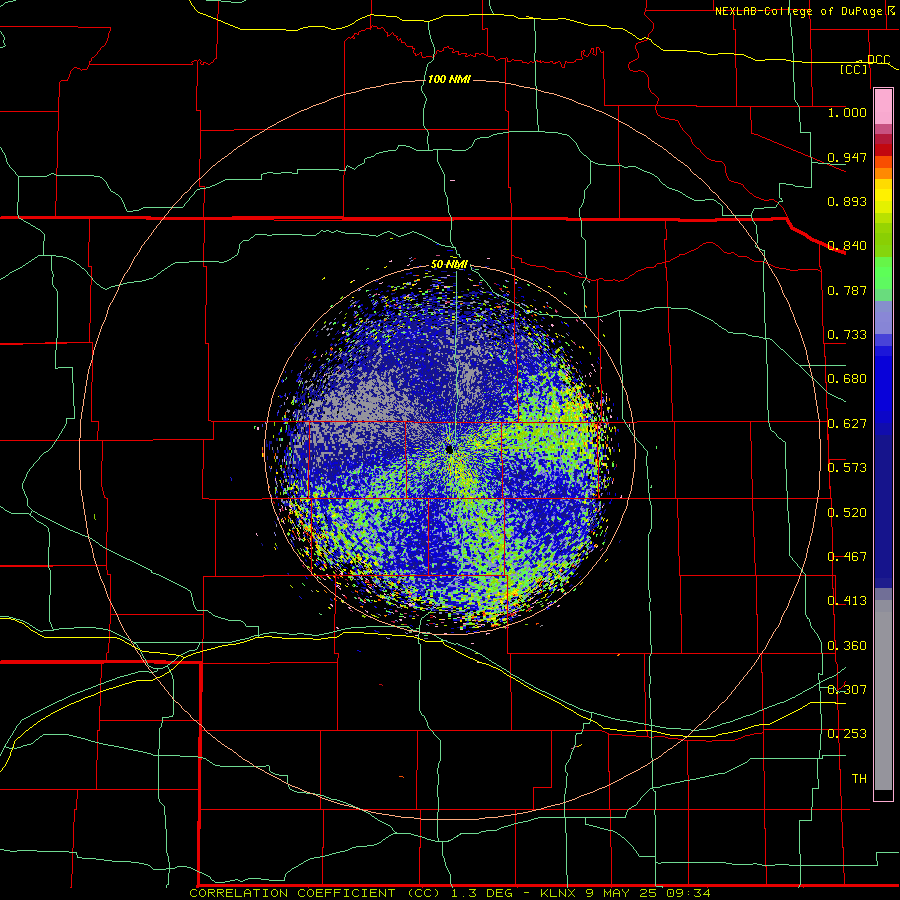Click the 0.893 scale value

pos(847,201)
